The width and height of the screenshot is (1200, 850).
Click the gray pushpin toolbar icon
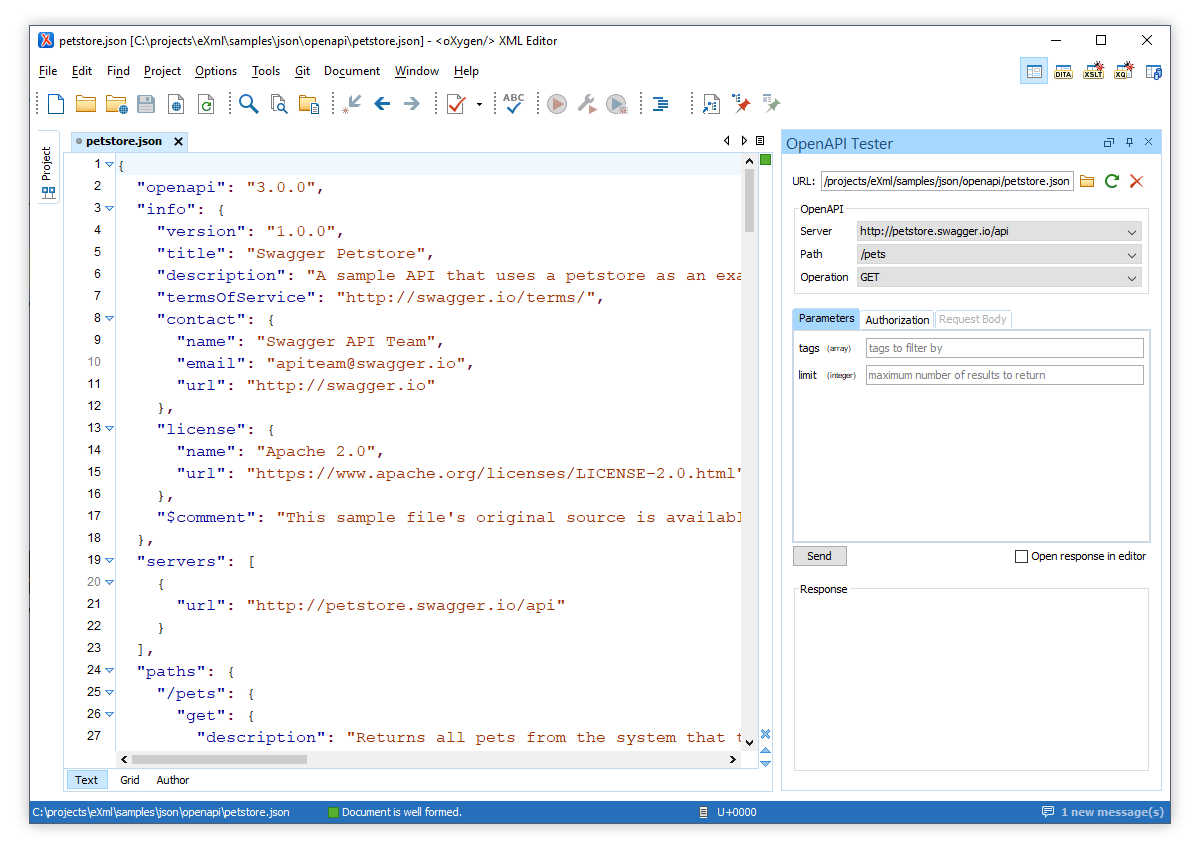coord(771,103)
